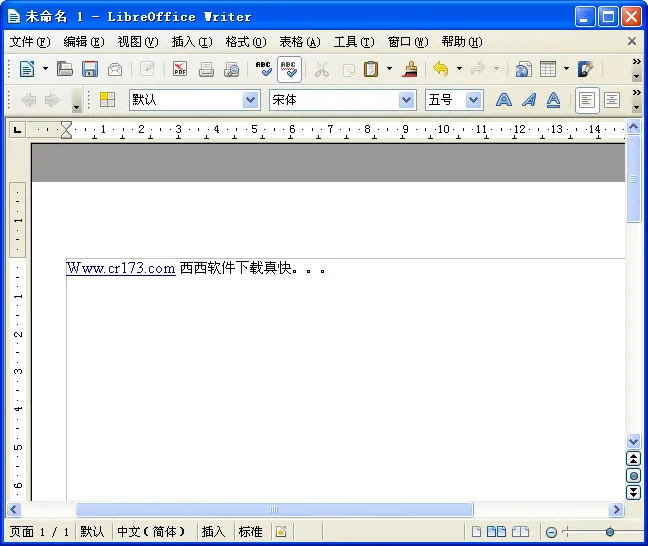The width and height of the screenshot is (648, 546).
Task: Click the navigate Back arrow
Action: [x=29, y=100]
